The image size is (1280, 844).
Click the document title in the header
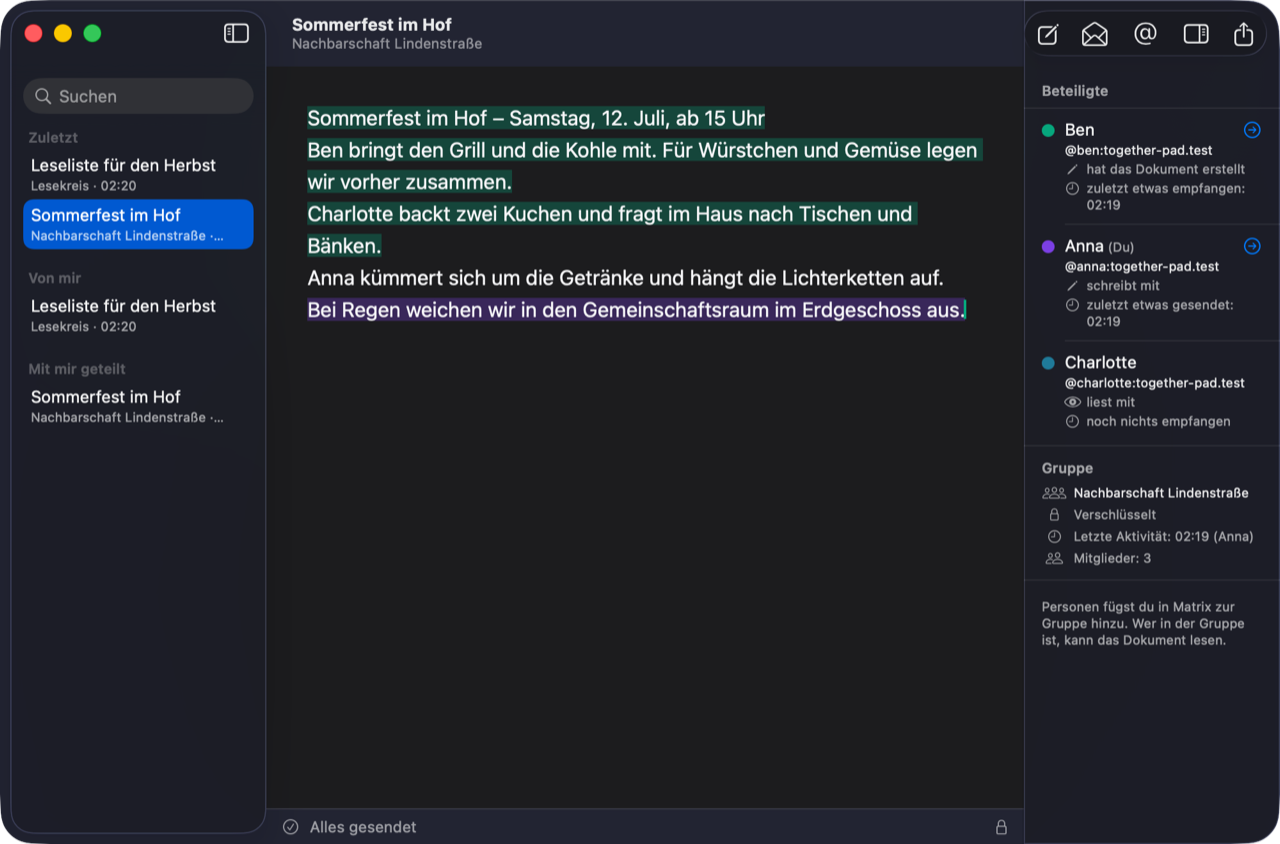click(372, 24)
